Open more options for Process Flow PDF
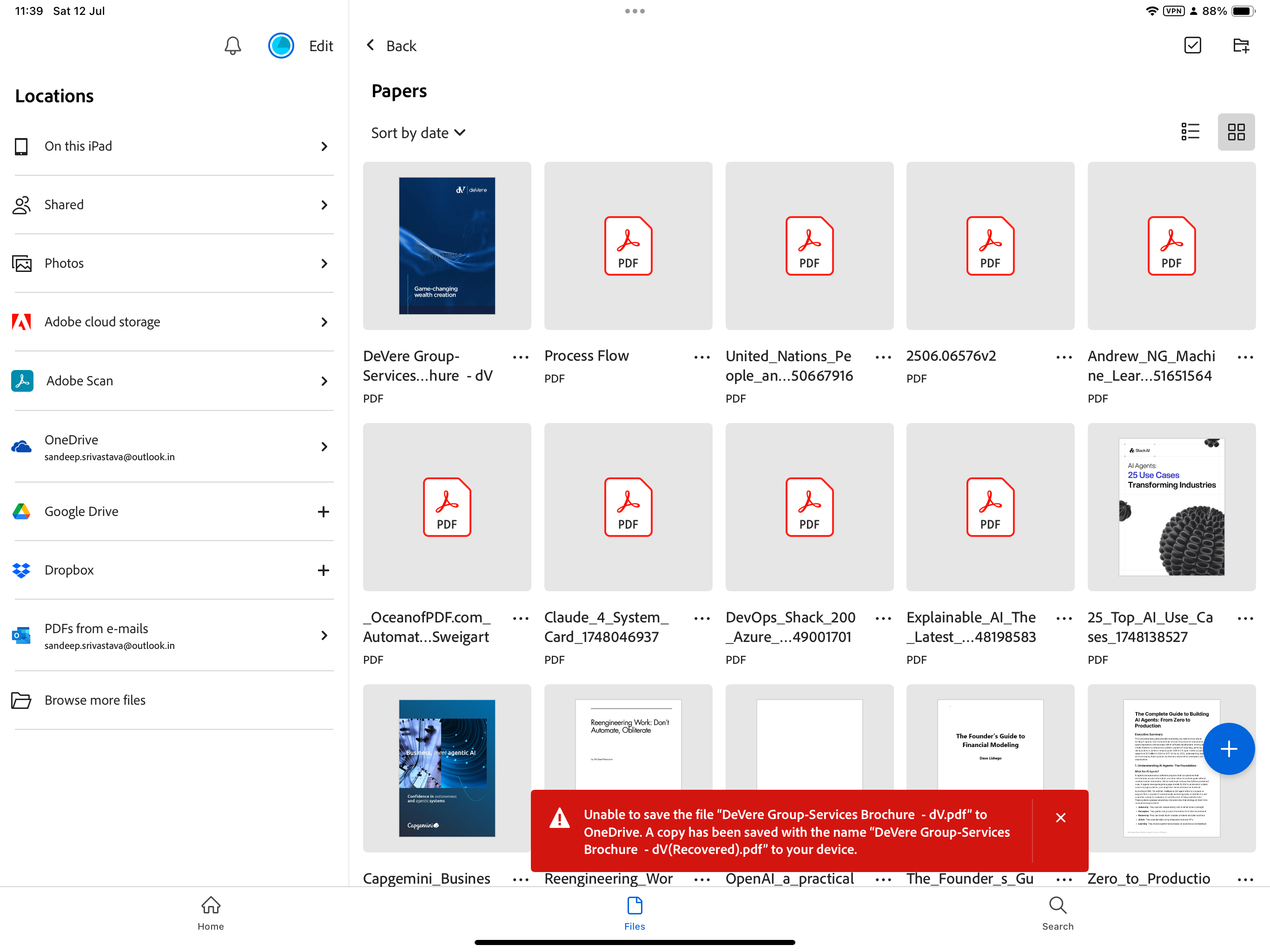 tap(701, 357)
